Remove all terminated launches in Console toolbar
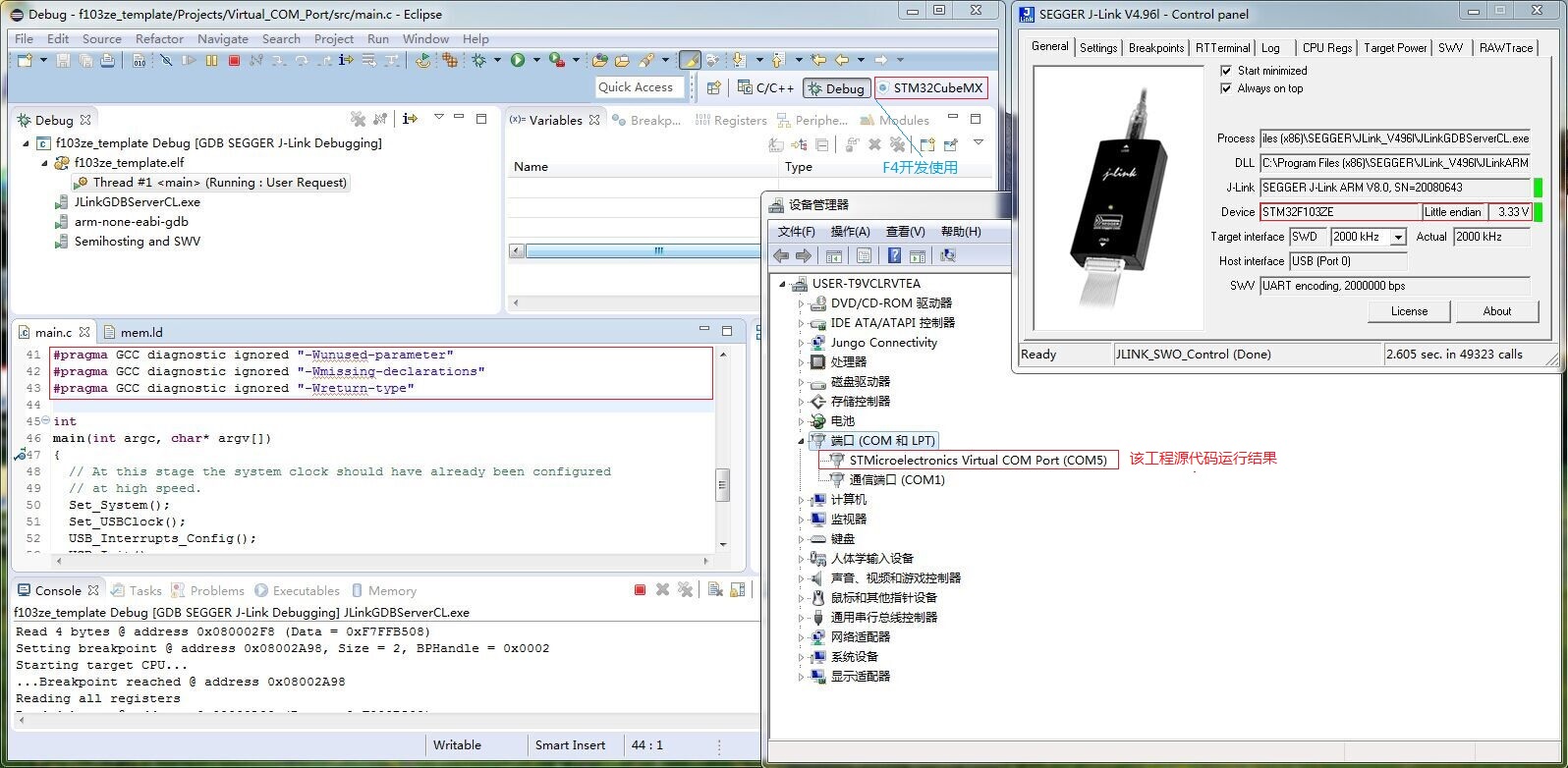 click(x=685, y=590)
